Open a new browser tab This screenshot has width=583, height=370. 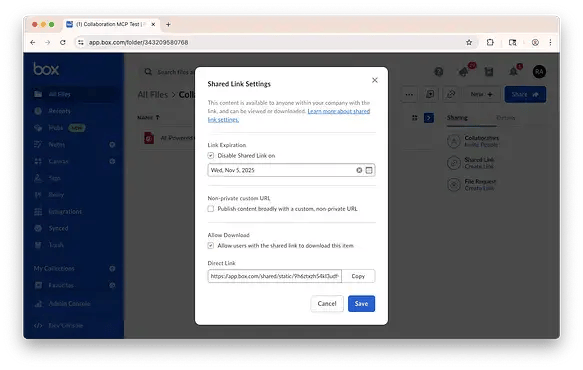tap(168, 24)
